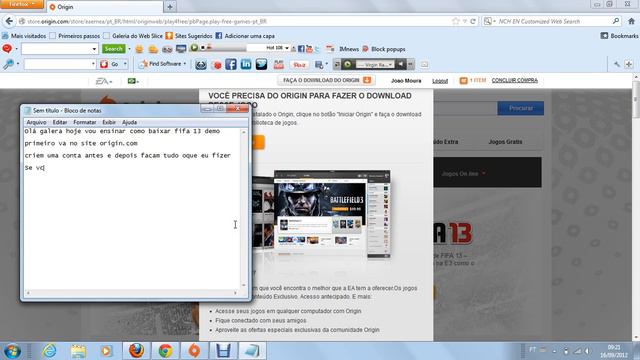Expand the Jogos On line dropdown
640x360 pixels.
(464, 173)
